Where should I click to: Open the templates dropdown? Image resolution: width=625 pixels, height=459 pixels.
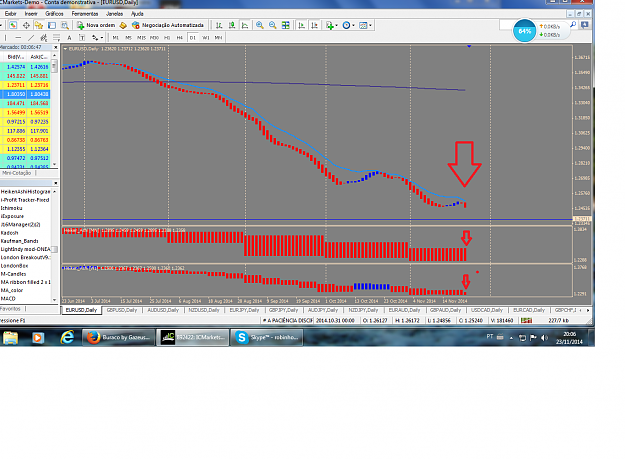click(365, 25)
